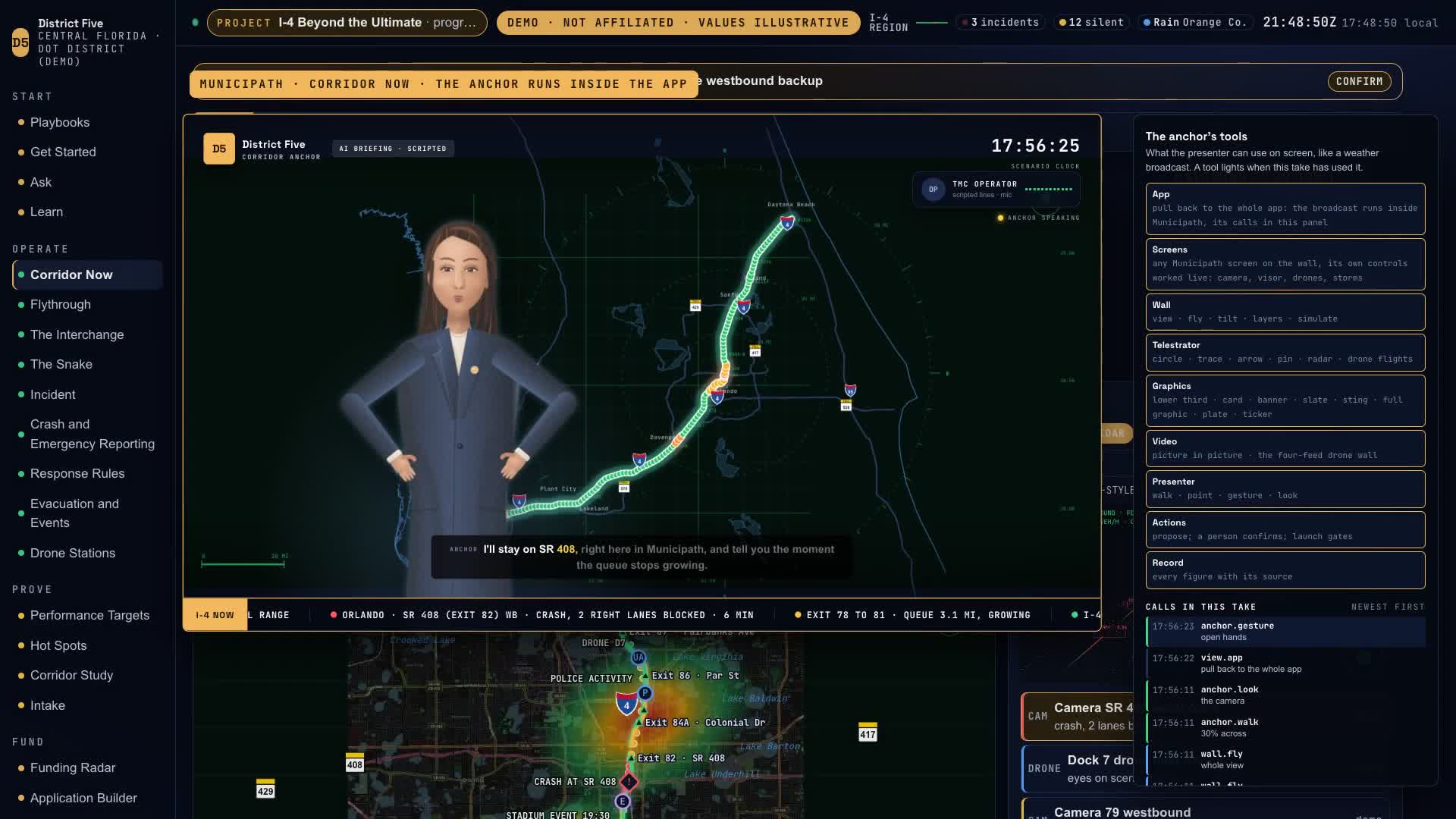1456x819 pixels.
Task: Click the view.app call log entry
Action: pyautogui.click(x=1285, y=664)
